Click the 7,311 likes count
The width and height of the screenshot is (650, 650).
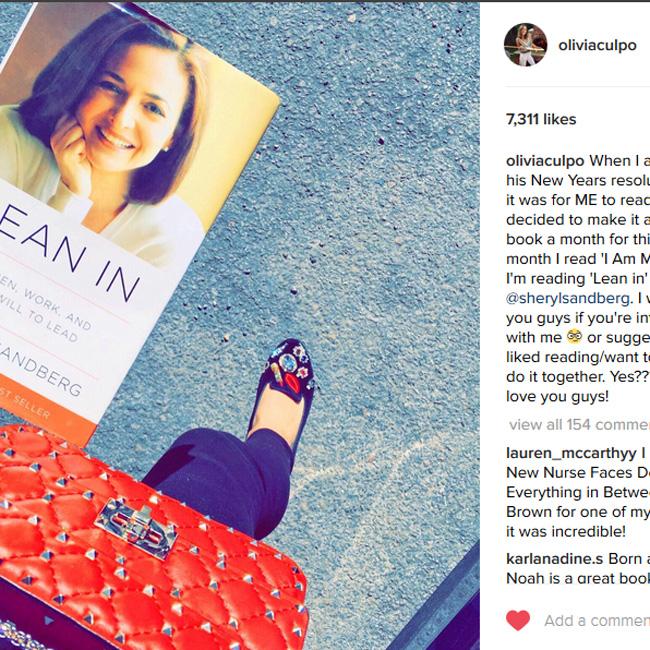(541, 119)
